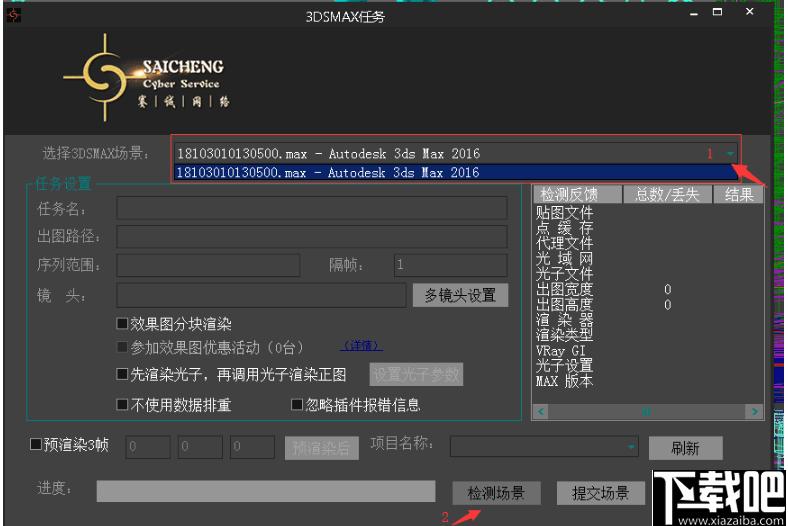The height and width of the screenshot is (526, 788).
Task: Click the 任务名 input field
Action: pyautogui.click(x=312, y=208)
